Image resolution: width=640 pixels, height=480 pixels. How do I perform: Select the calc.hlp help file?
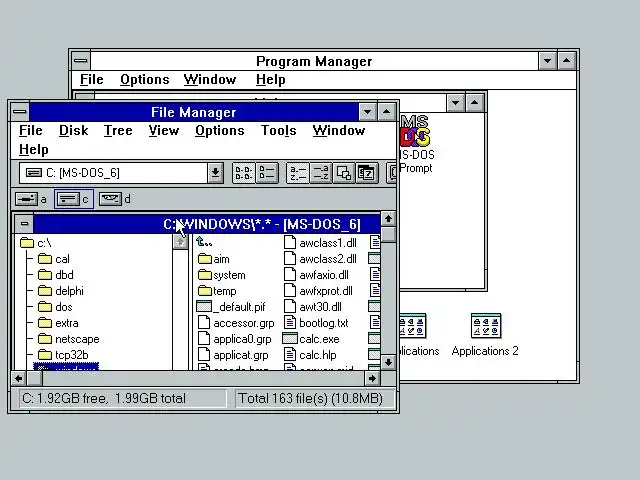[310, 355]
